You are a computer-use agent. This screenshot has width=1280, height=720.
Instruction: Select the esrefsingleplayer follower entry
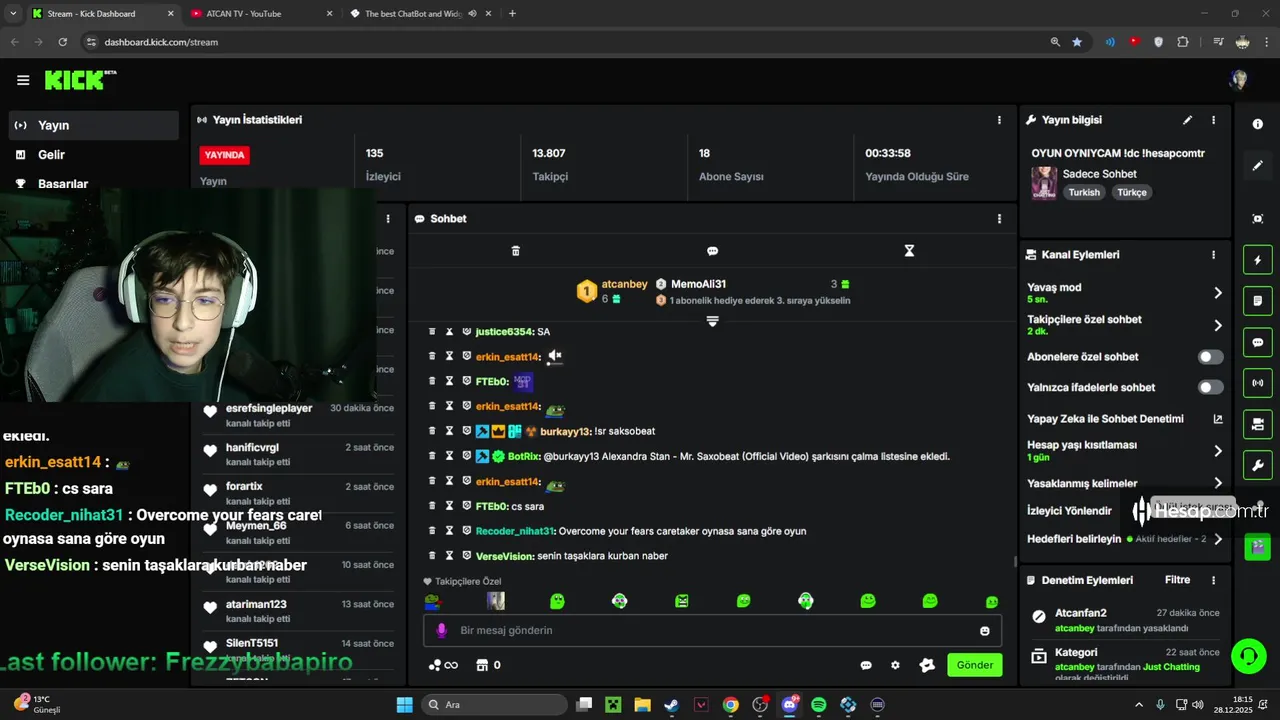coord(299,414)
